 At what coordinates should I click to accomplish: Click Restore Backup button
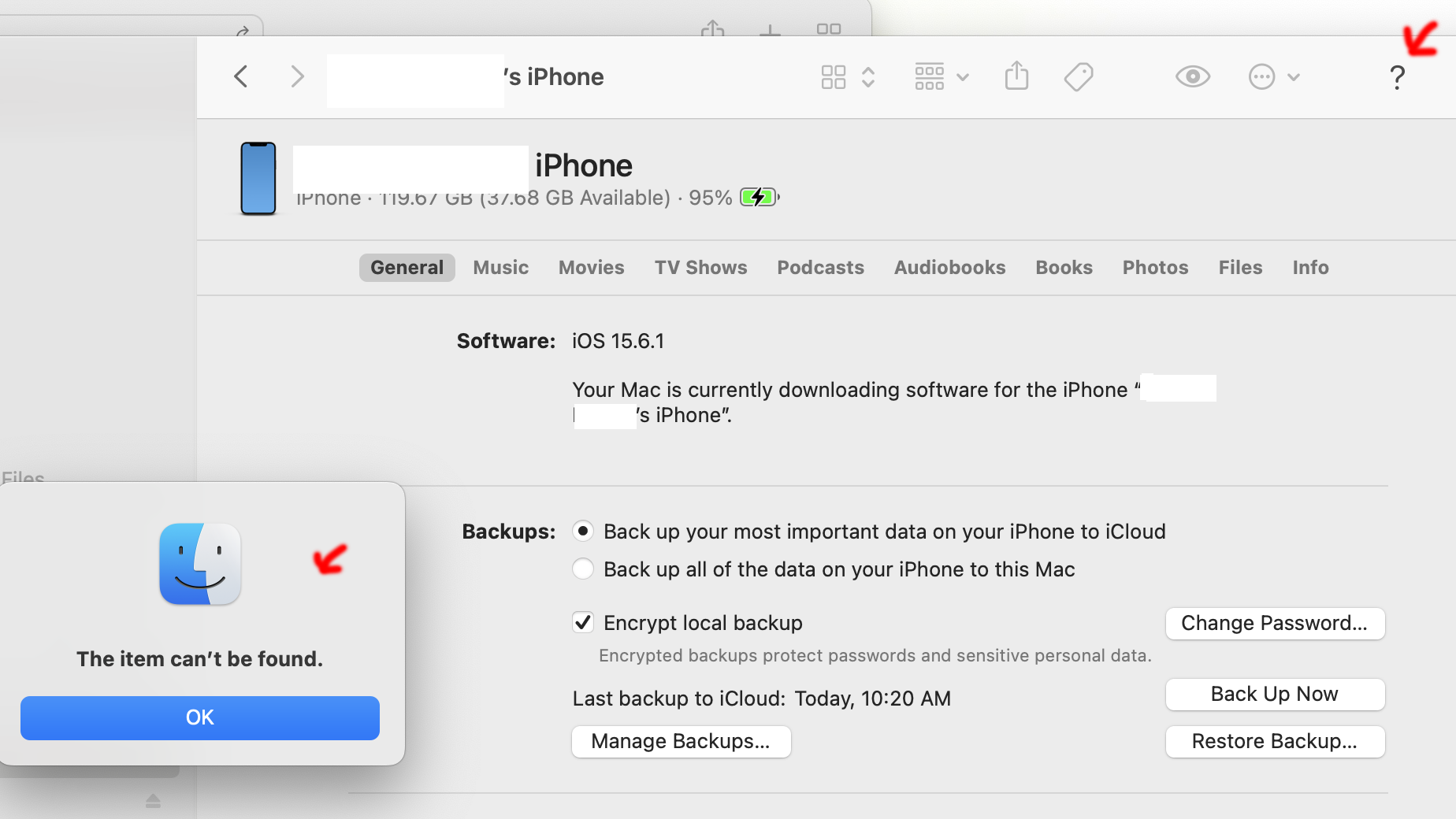(1275, 741)
